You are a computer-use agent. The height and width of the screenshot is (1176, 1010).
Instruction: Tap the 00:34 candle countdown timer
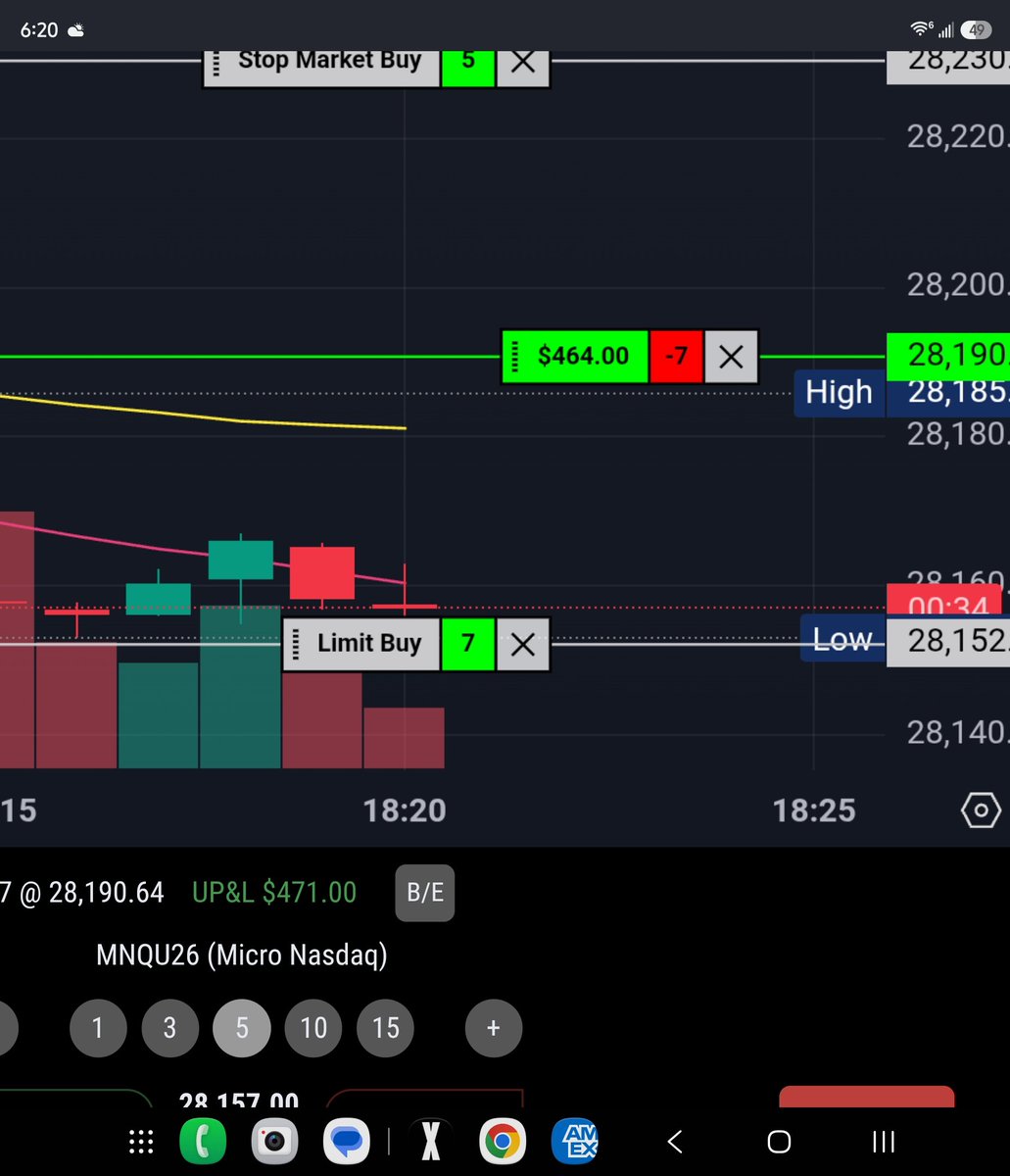click(x=944, y=602)
